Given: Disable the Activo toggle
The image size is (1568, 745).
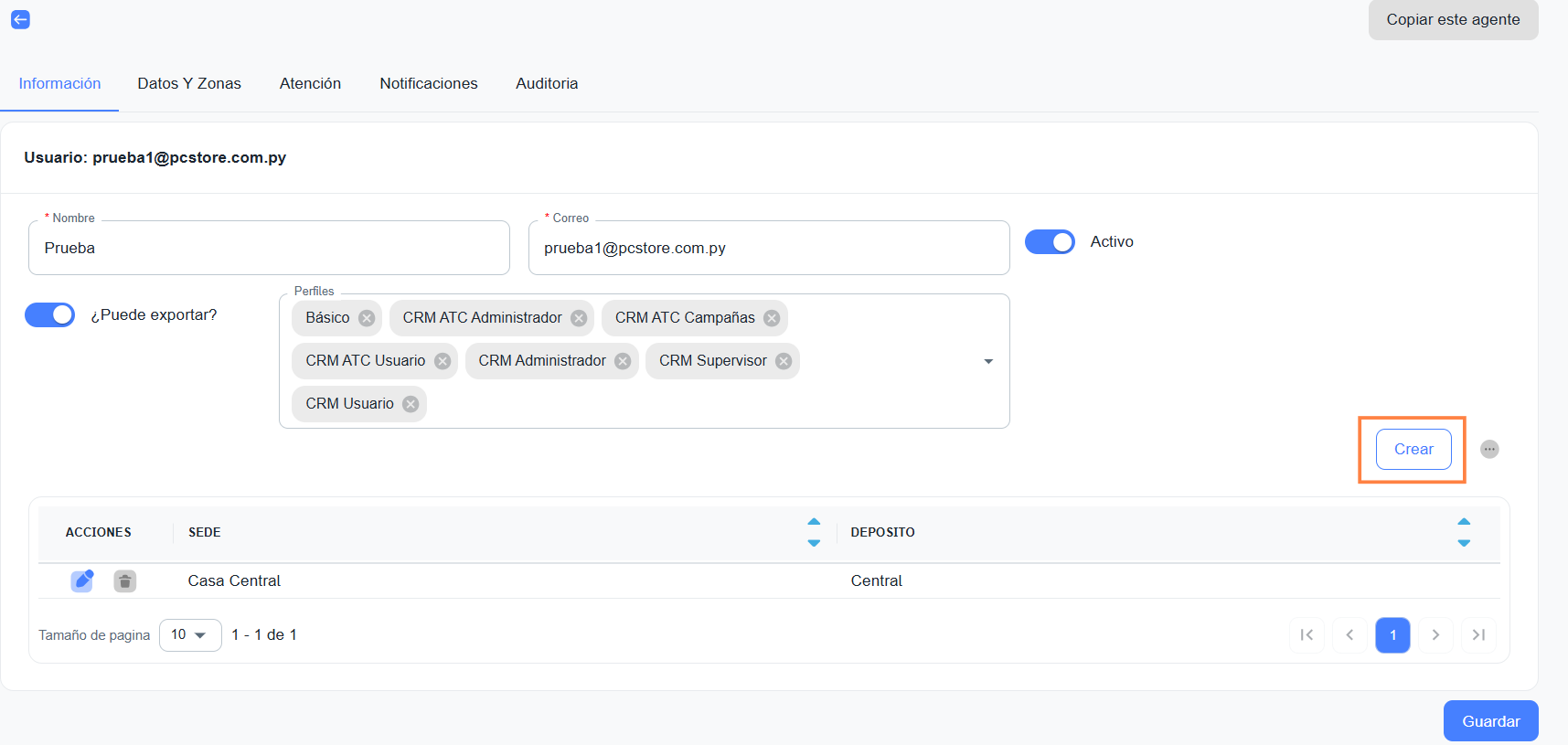Looking at the screenshot, I should pyautogui.click(x=1050, y=242).
